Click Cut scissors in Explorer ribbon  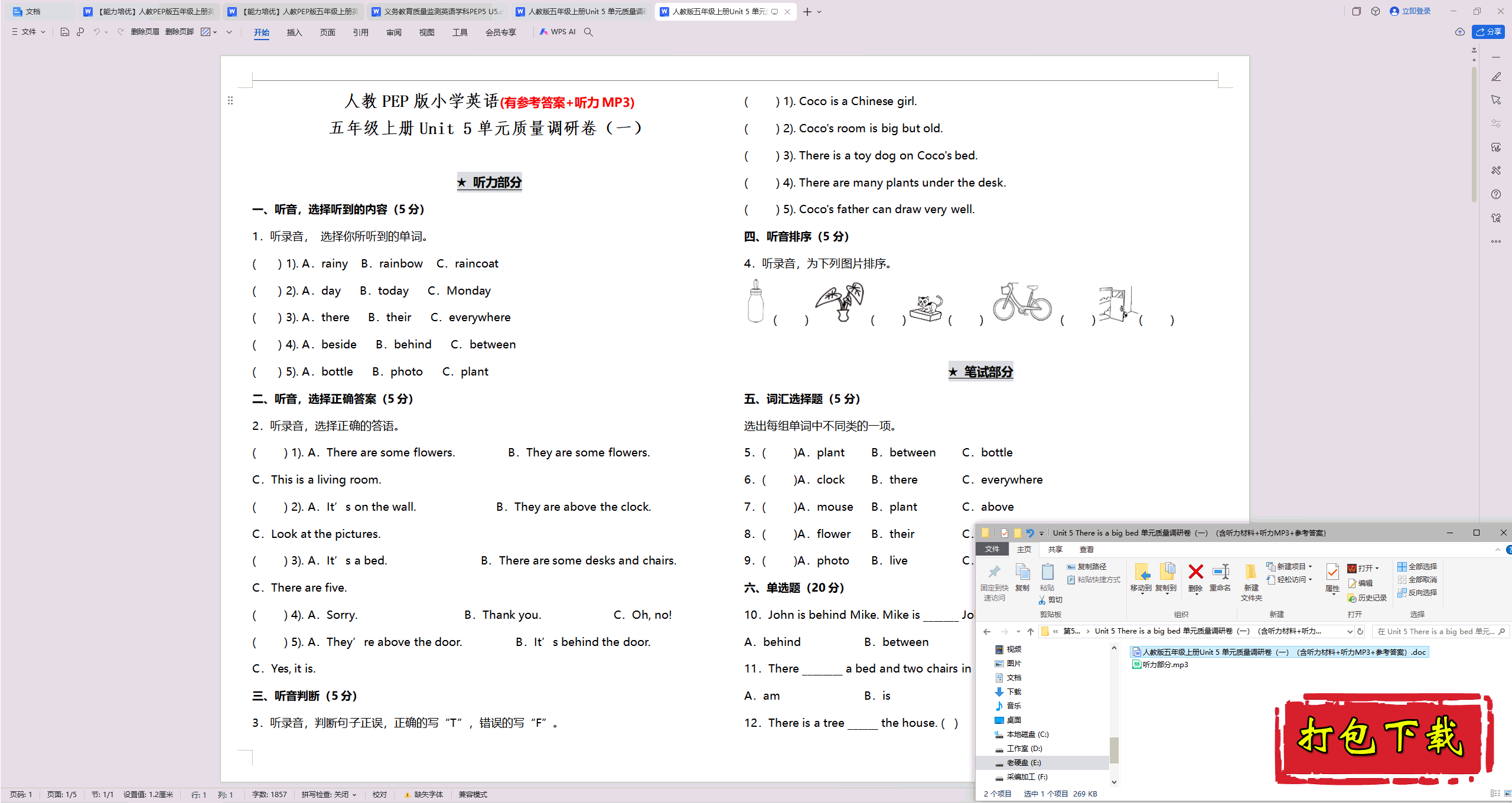[x=1051, y=600]
